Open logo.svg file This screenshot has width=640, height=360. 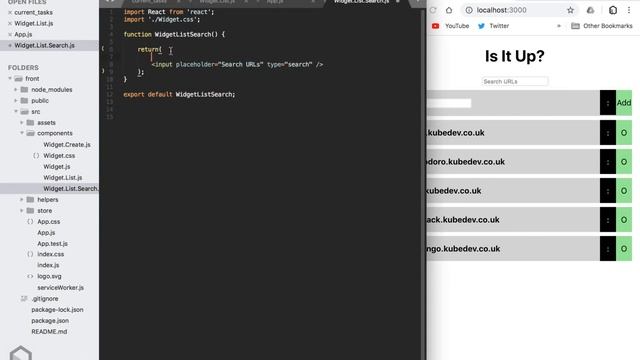point(49,276)
